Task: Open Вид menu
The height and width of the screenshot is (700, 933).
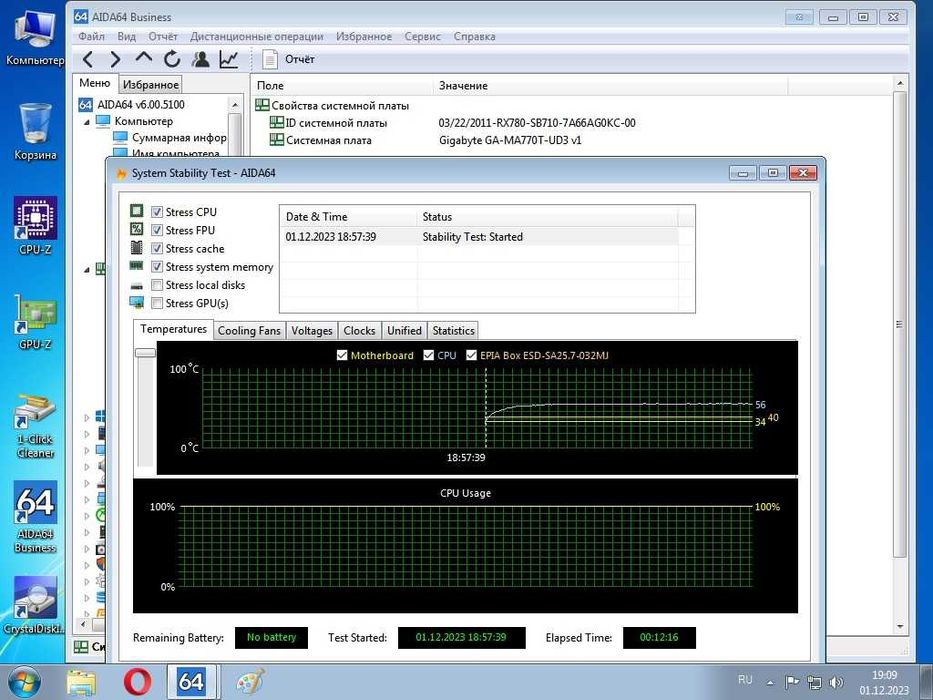Action: [127, 36]
